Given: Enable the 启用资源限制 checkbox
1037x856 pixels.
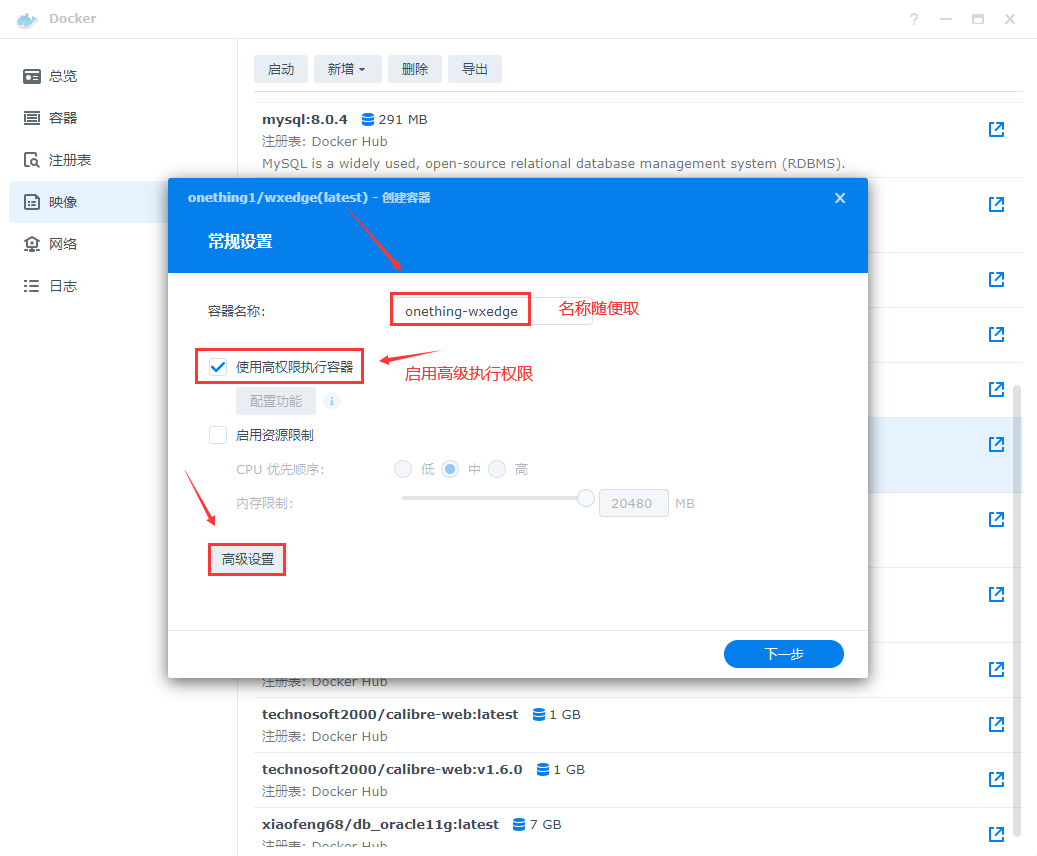Looking at the screenshot, I should click(218, 435).
